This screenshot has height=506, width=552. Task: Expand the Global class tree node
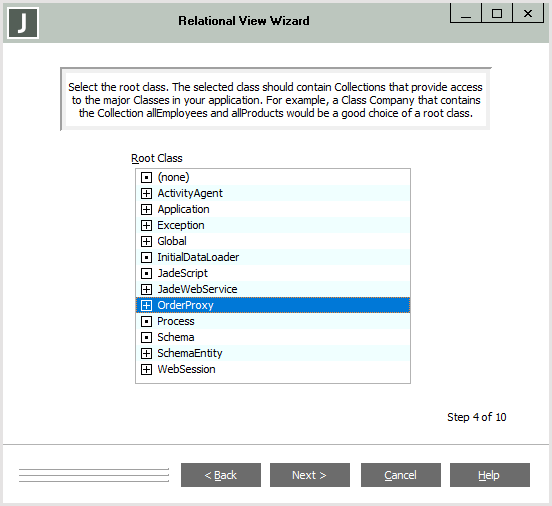pyautogui.click(x=146, y=241)
